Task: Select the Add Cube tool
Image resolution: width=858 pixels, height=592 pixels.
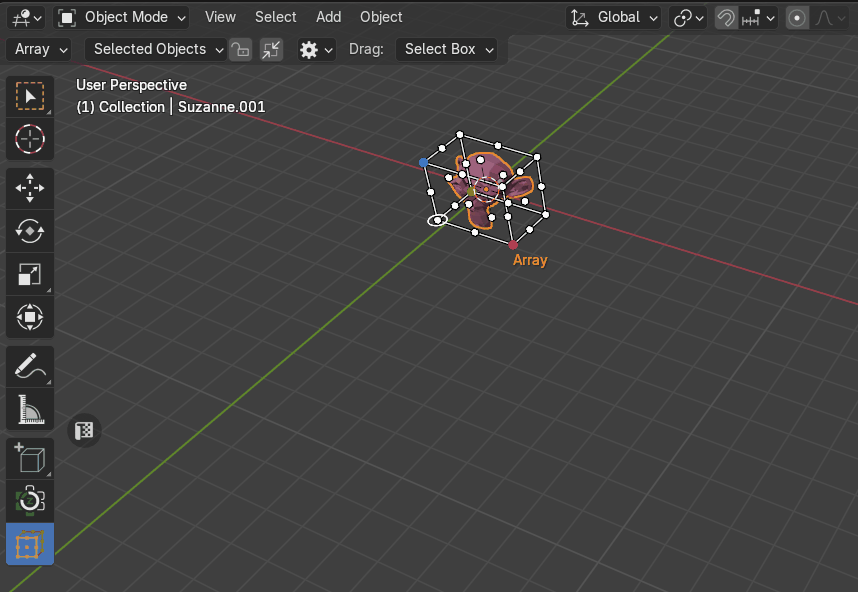Action: coord(30,458)
